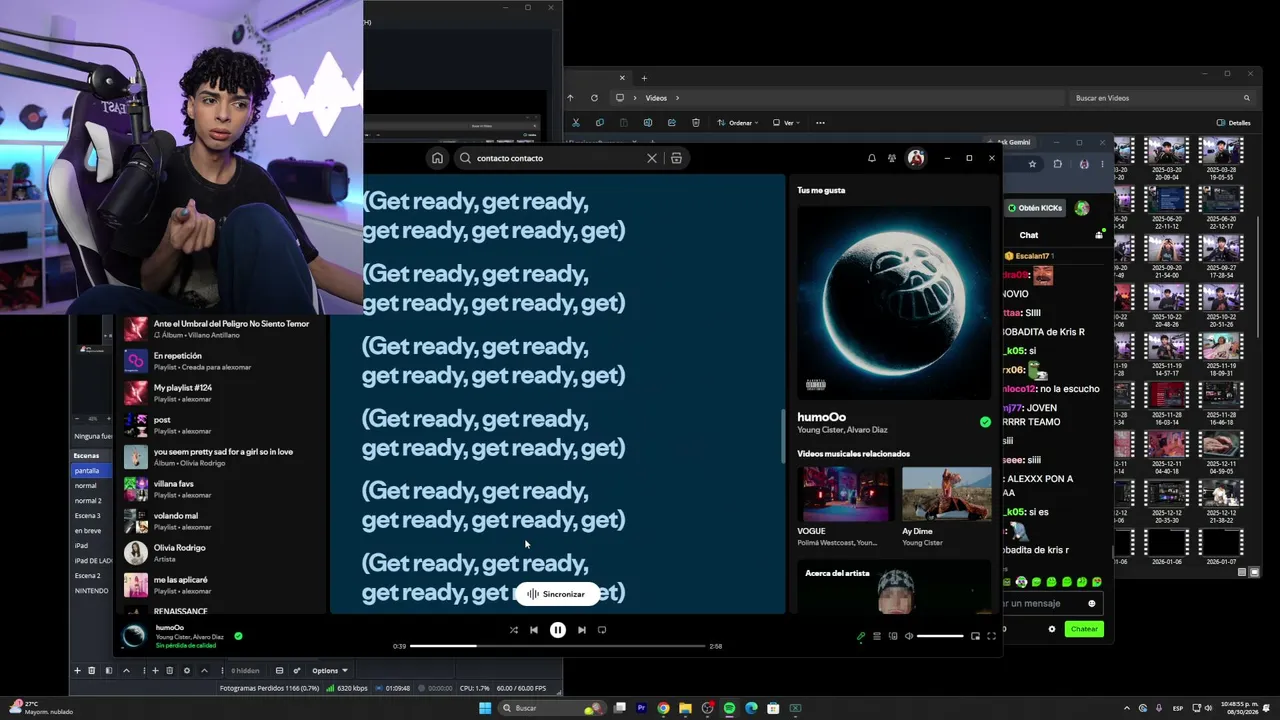Viewport: 1280px width, 720px height.
Task: Select OBS scene 'normal 2'
Action: coord(92,500)
